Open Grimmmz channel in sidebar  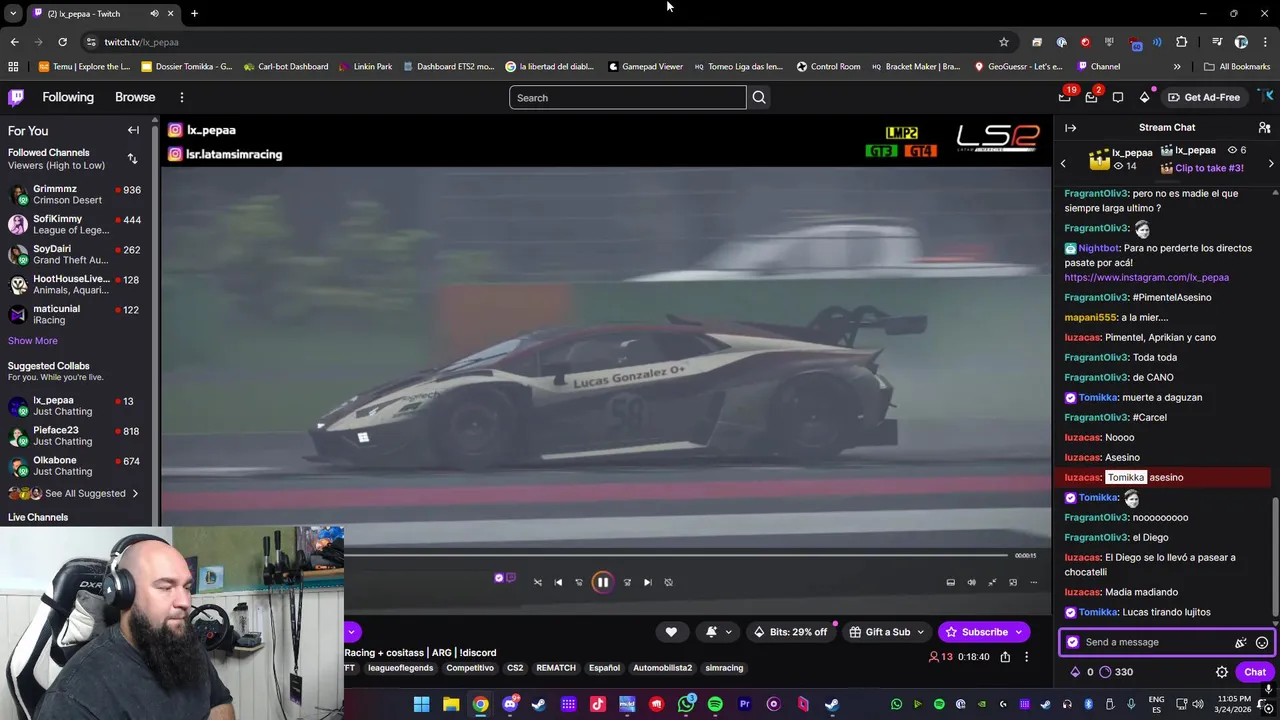tap(75, 194)
